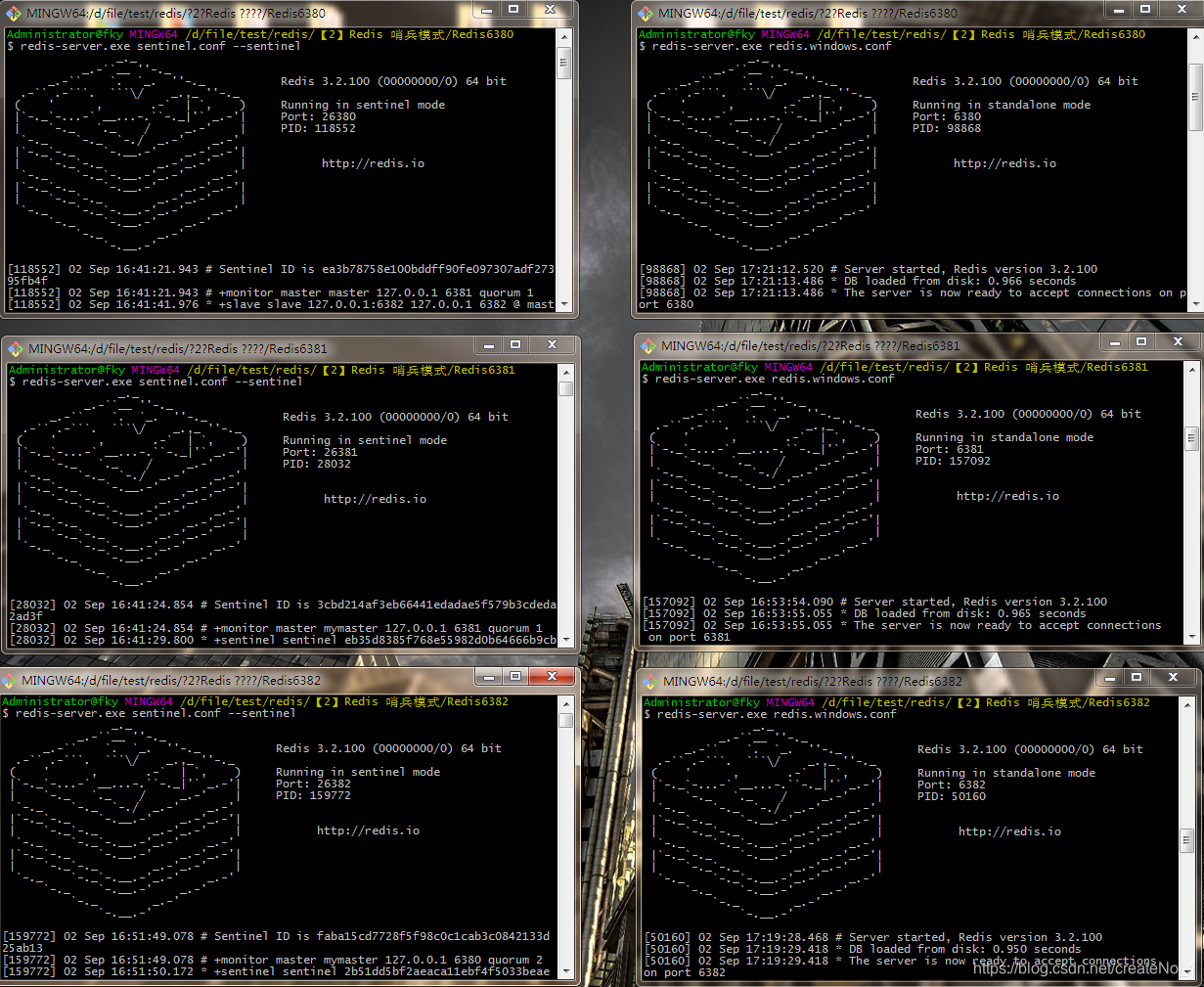Screen dimensions: 1204x987
Task: Click the 'Port: 26382' text
Action: point(313,784)
